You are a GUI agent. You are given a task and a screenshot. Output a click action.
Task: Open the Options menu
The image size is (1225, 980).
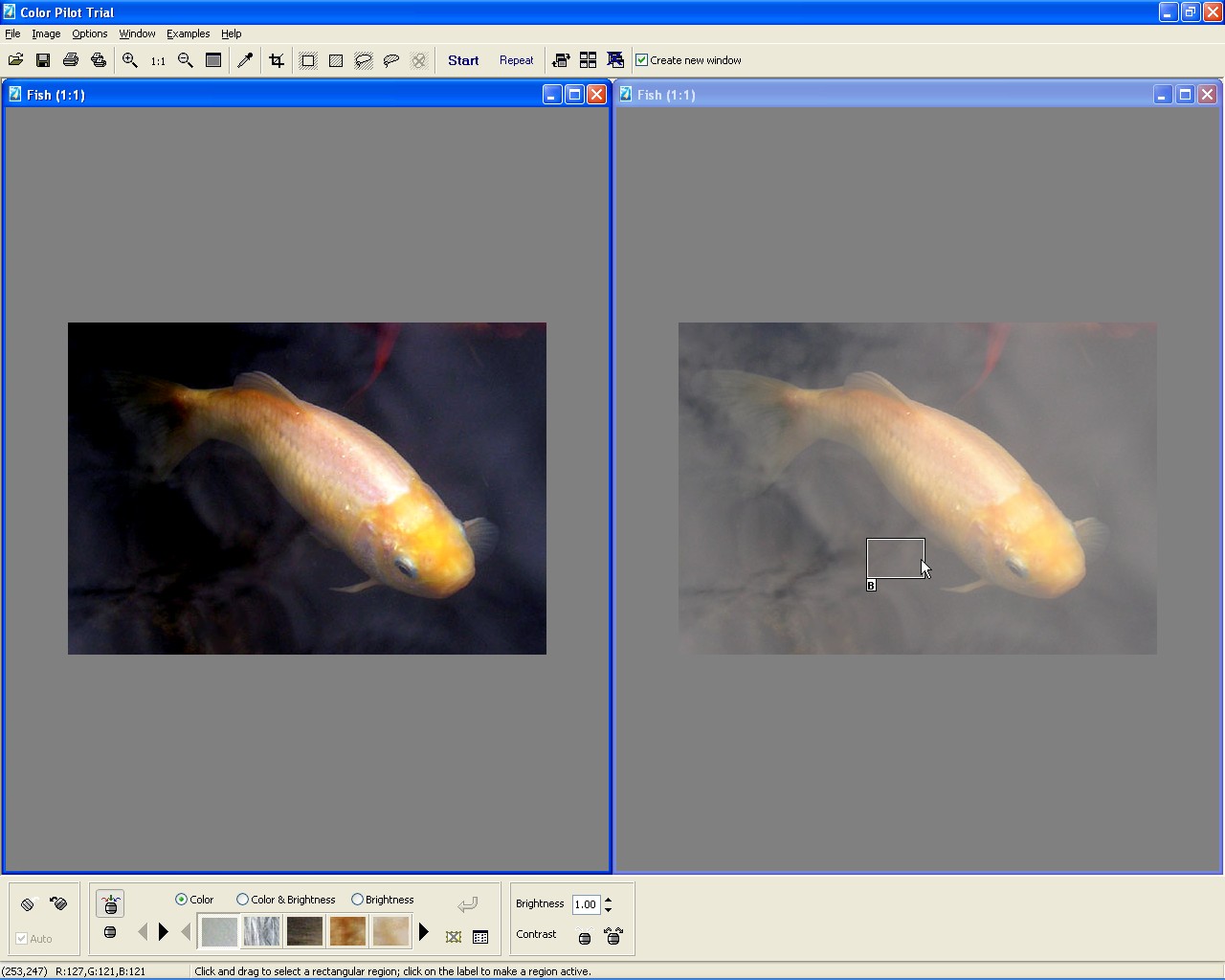[x=90, y=33]
